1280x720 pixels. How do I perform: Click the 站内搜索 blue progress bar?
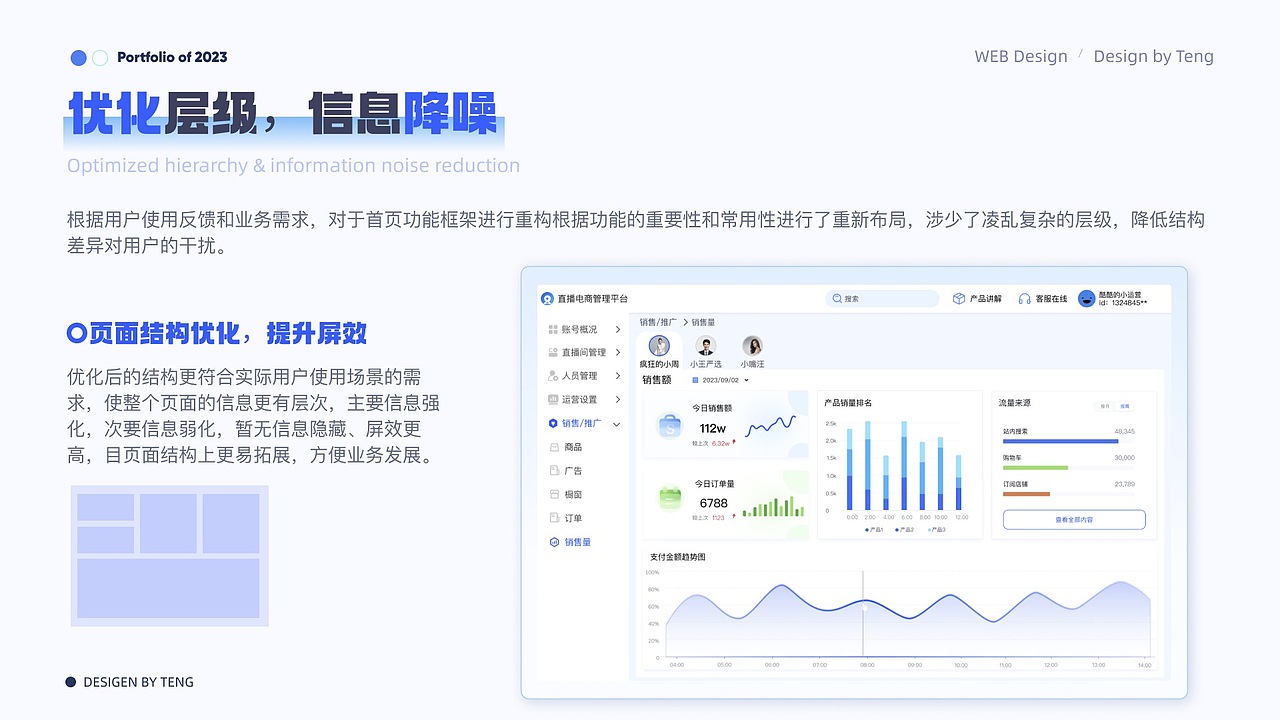click(1061, 441)
